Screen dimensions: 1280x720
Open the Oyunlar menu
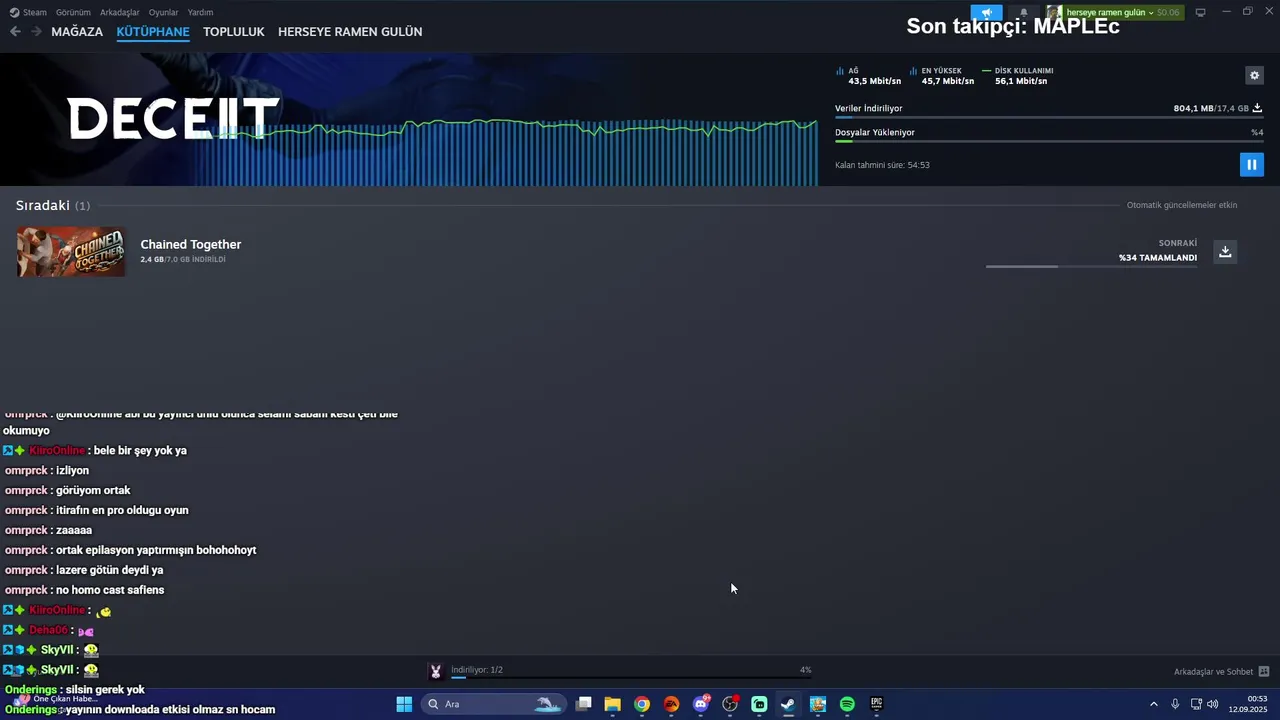tap(163, 12)
